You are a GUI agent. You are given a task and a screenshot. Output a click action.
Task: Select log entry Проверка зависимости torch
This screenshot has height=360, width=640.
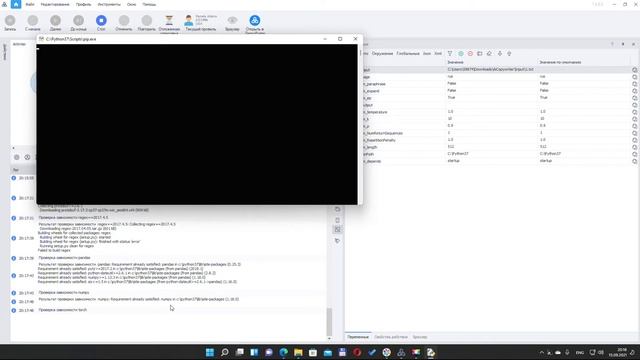pyautogui.click(x=62, y=310)
